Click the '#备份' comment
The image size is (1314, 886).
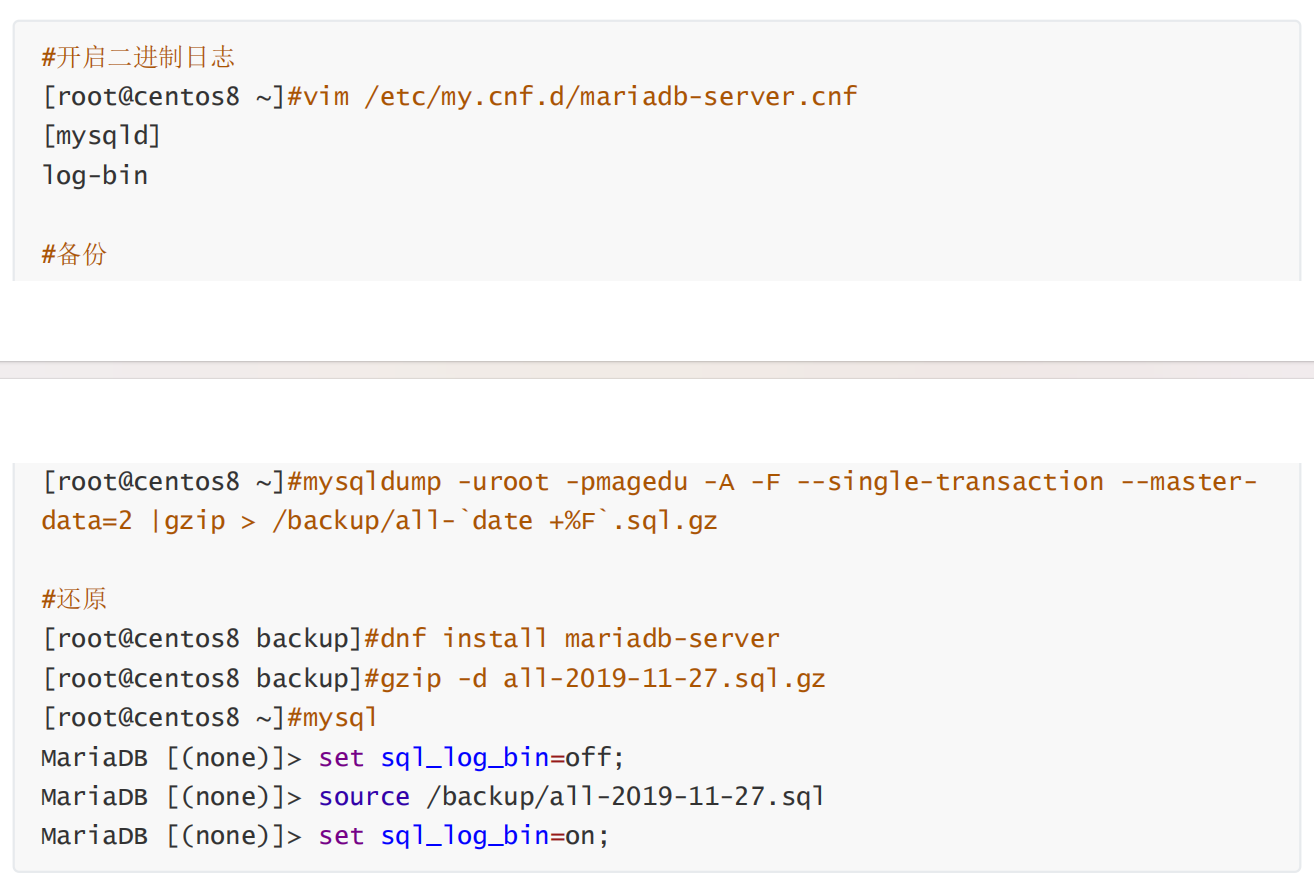point(74,254)
